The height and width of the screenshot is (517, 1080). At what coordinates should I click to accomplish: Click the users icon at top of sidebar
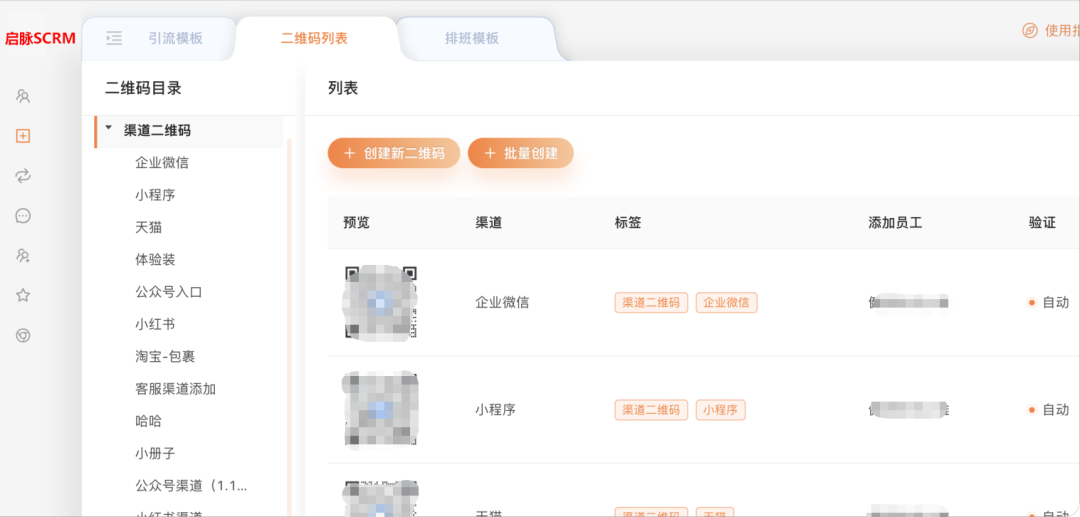23,96
